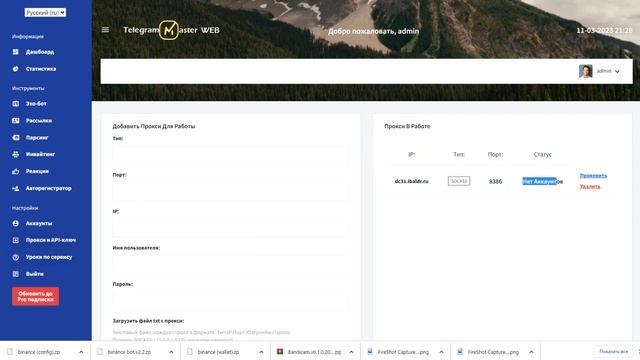Click the Аккаунты sidebar icon
This screenshot has width=640, height=360.
(x=16, y=223)
